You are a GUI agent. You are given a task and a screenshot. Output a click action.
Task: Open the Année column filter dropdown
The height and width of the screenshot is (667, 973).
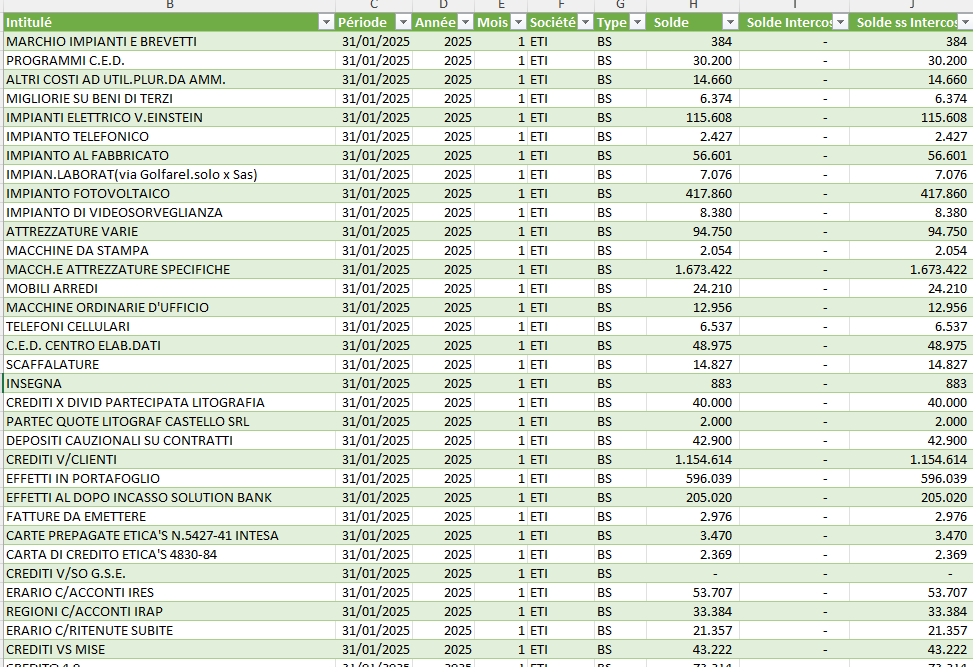click(465, 22)
